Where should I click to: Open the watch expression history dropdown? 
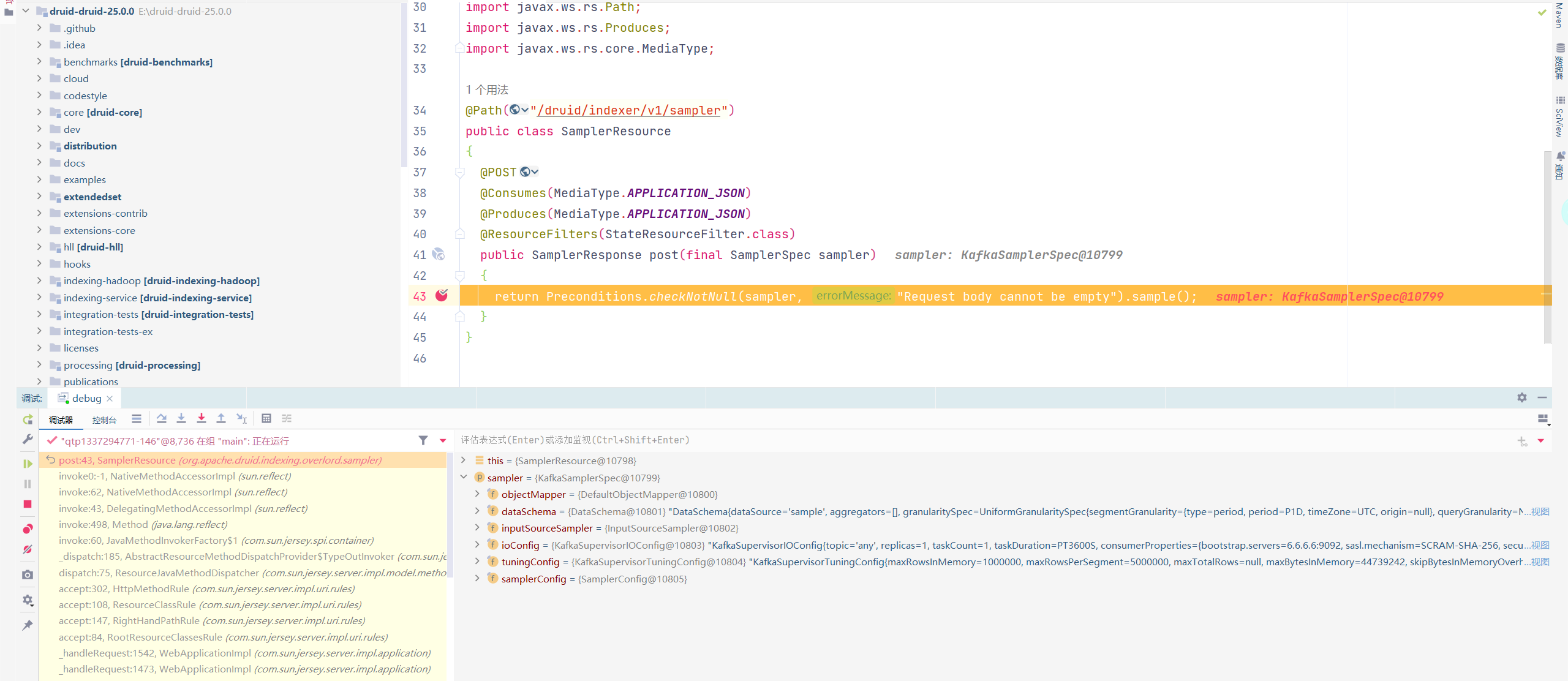tap(1541, 441)
